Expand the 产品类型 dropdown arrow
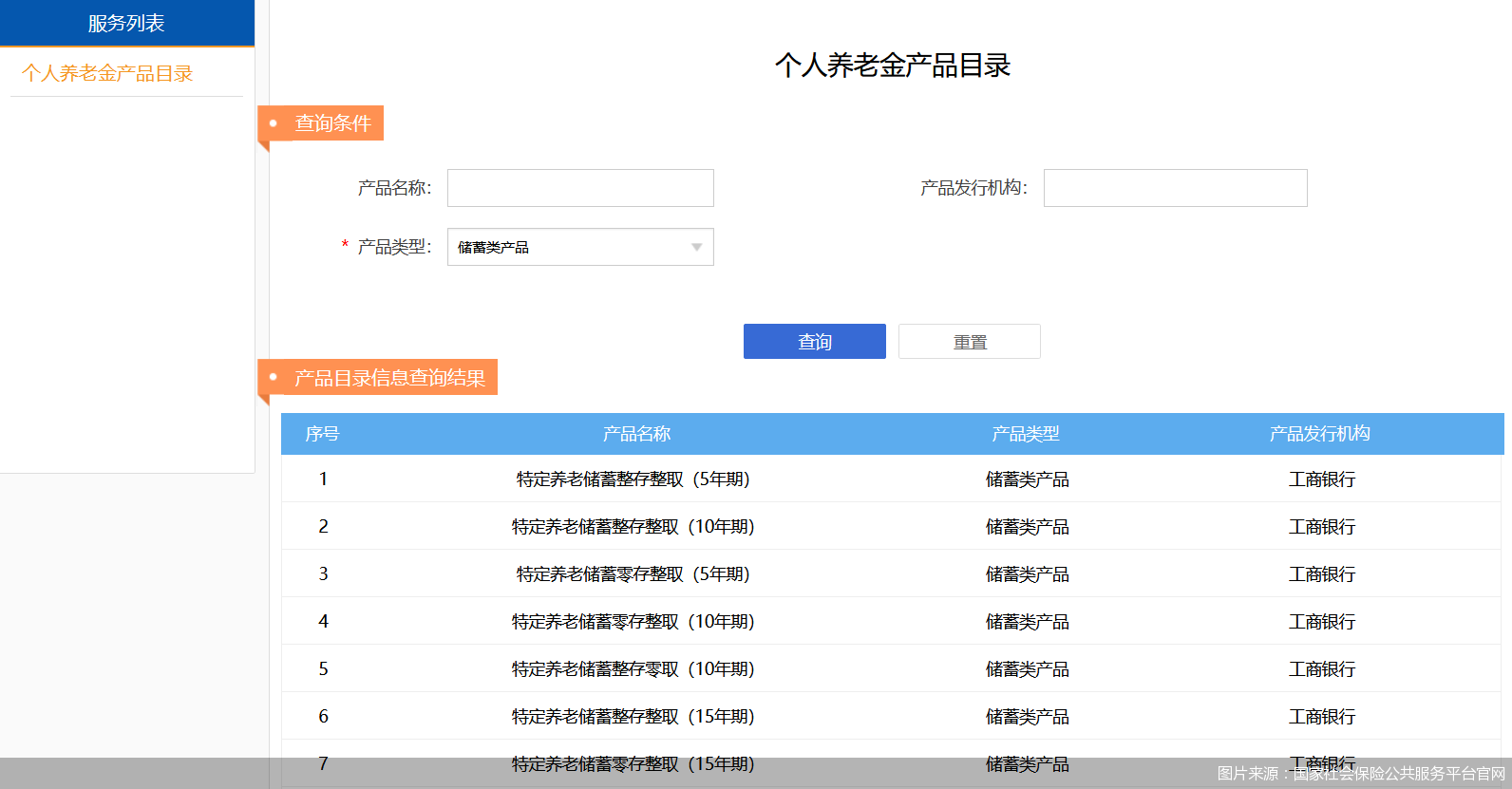The image size is (1512, 789). point(696,247)
